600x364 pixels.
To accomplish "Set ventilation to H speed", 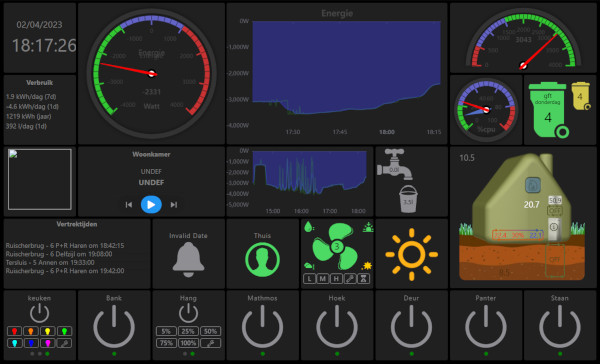I will click(336, 279).
